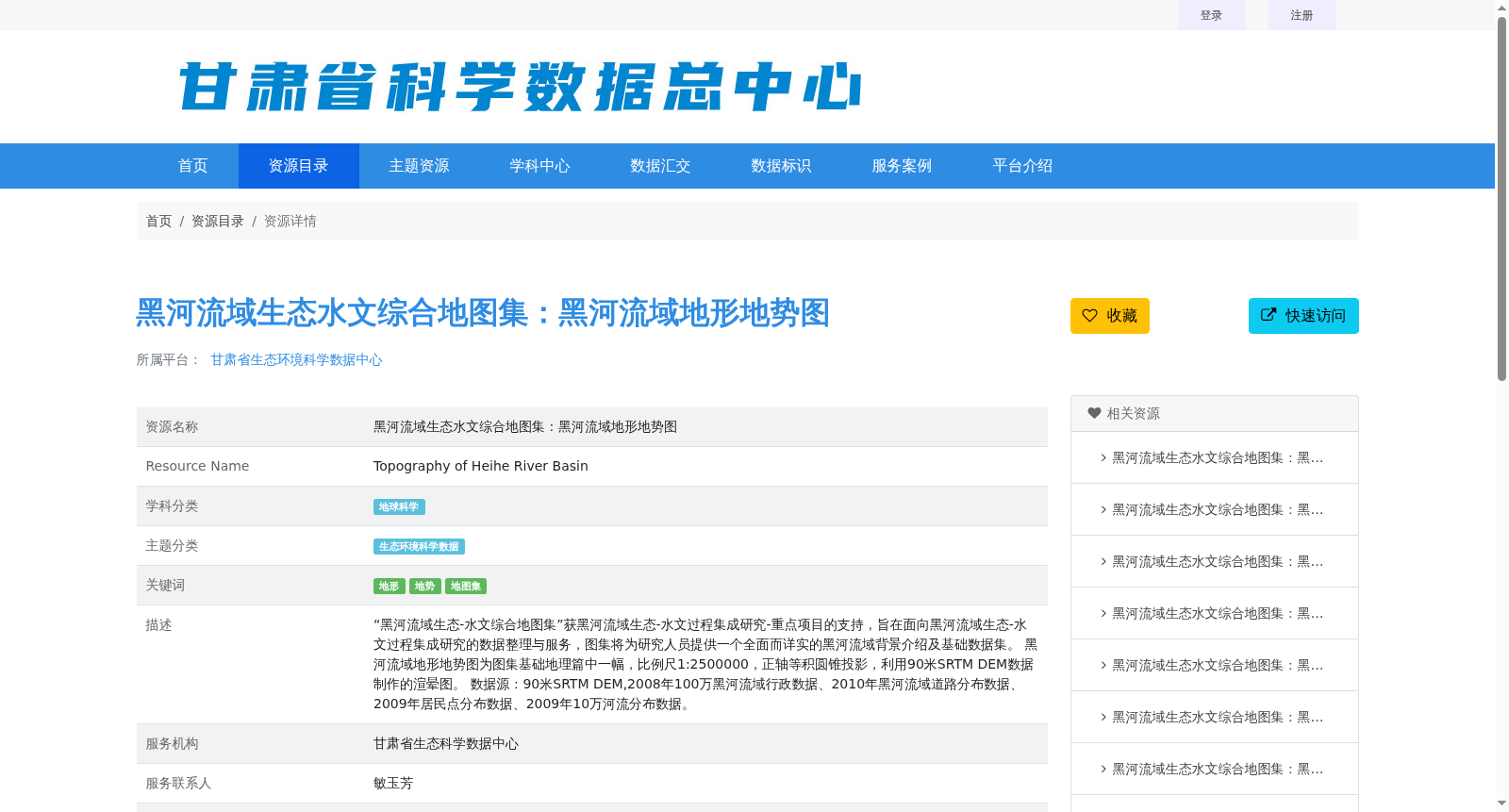Image resolution: width=1509 pixels, height=812 pixels.
Task: Click the scrollbar up arrow
Action: [x=1501, y=8]
